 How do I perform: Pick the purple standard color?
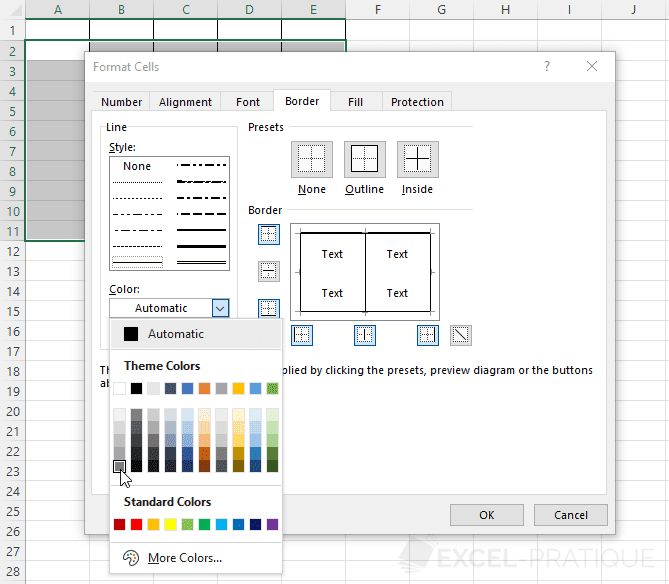tap(272, 524)
